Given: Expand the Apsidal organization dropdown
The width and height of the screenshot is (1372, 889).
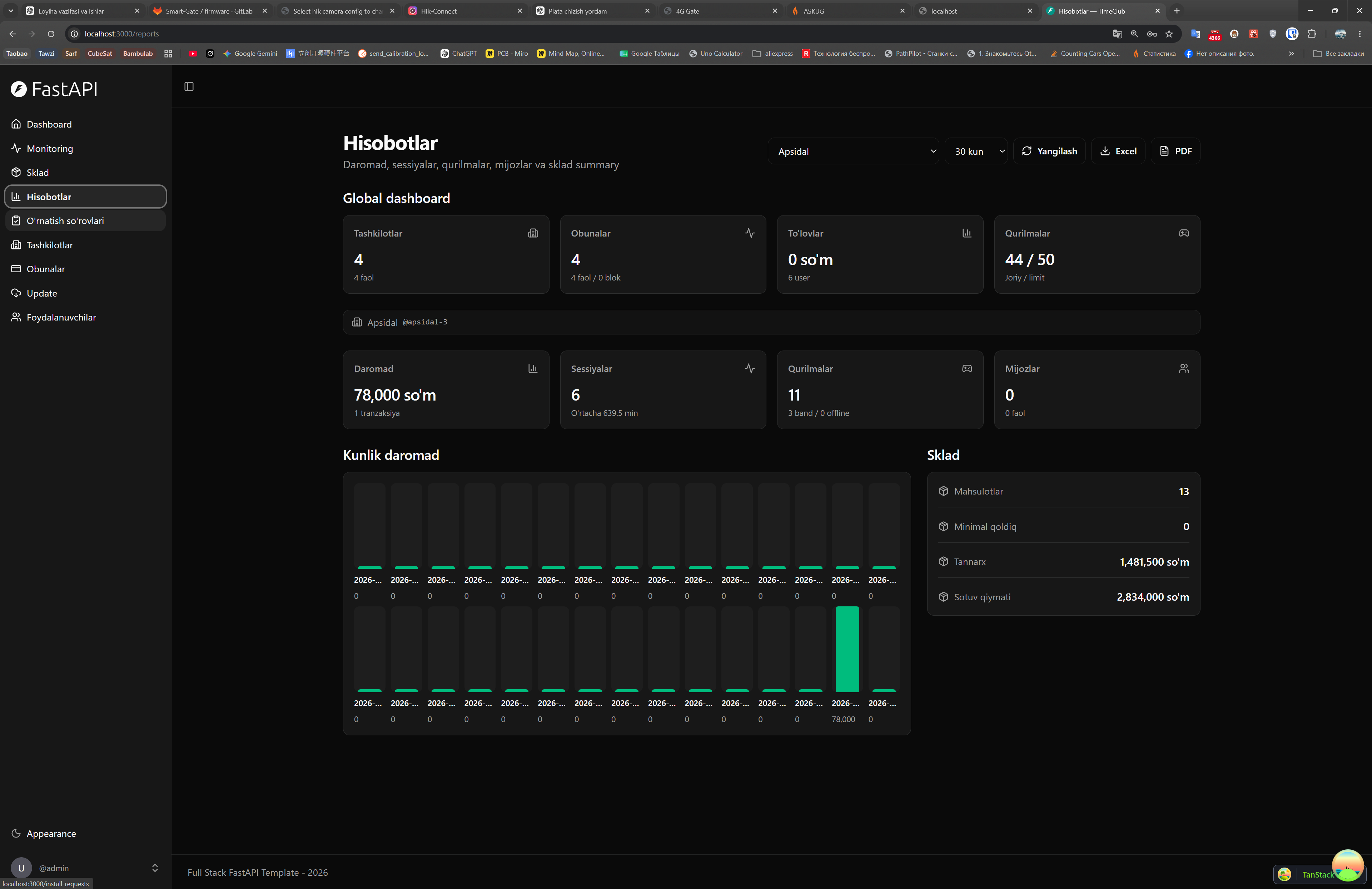Looking at the screenshot, I should pyautogui.click(x=853, y=151).
